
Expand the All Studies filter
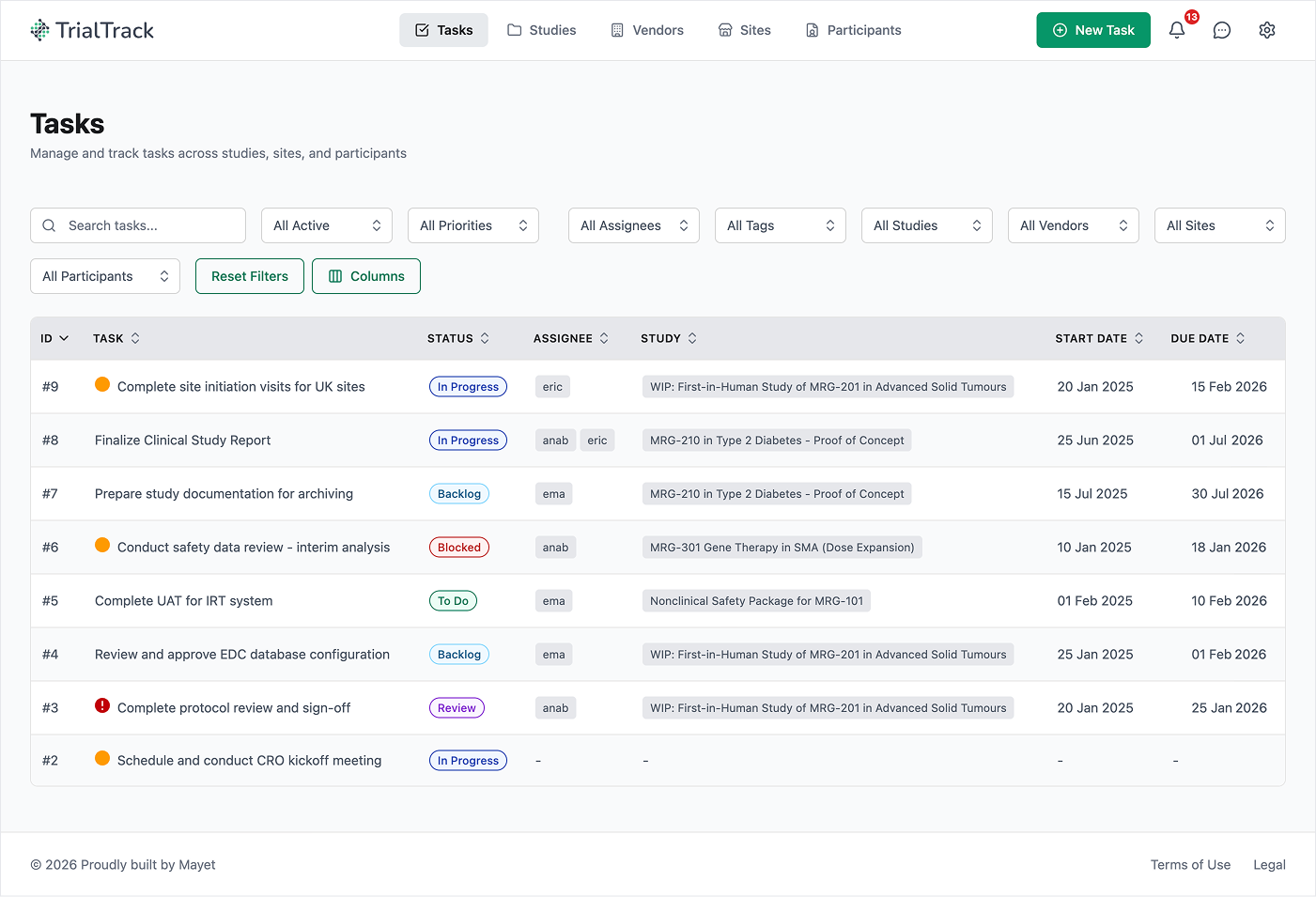pos(926,225)
